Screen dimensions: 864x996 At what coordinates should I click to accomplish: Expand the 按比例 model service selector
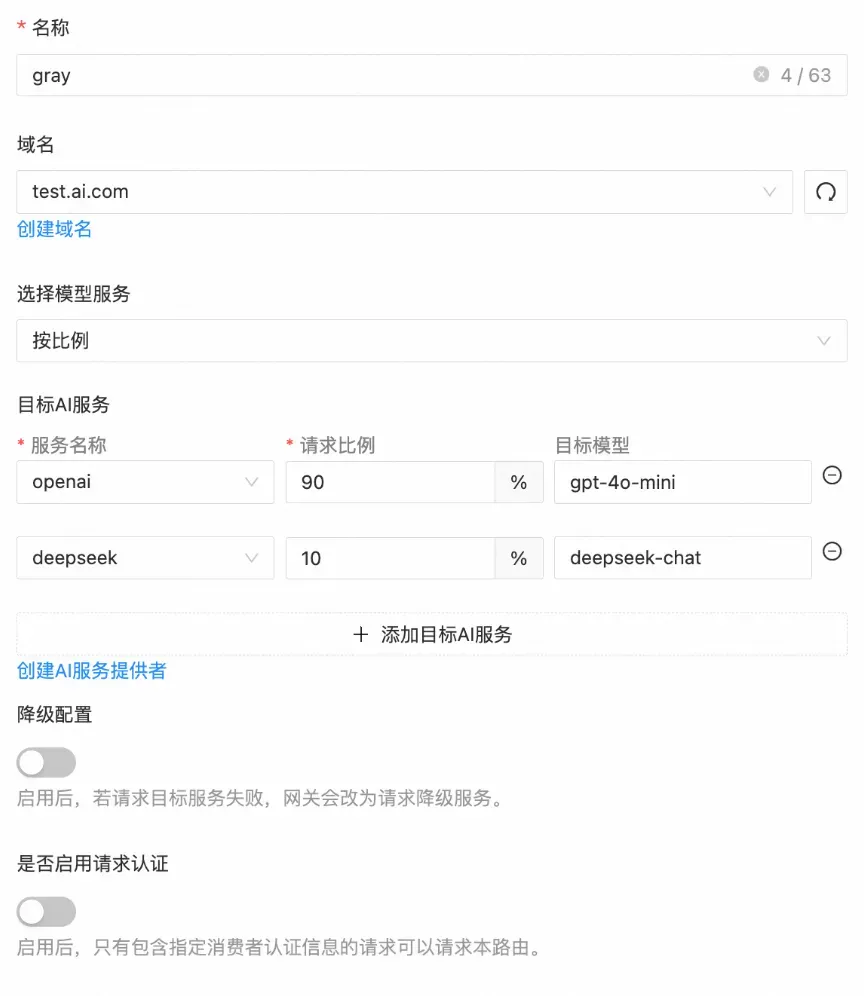click(432, 340)
